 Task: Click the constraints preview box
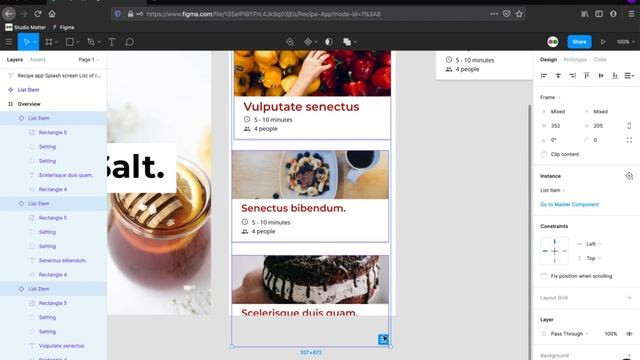(554, 251)
